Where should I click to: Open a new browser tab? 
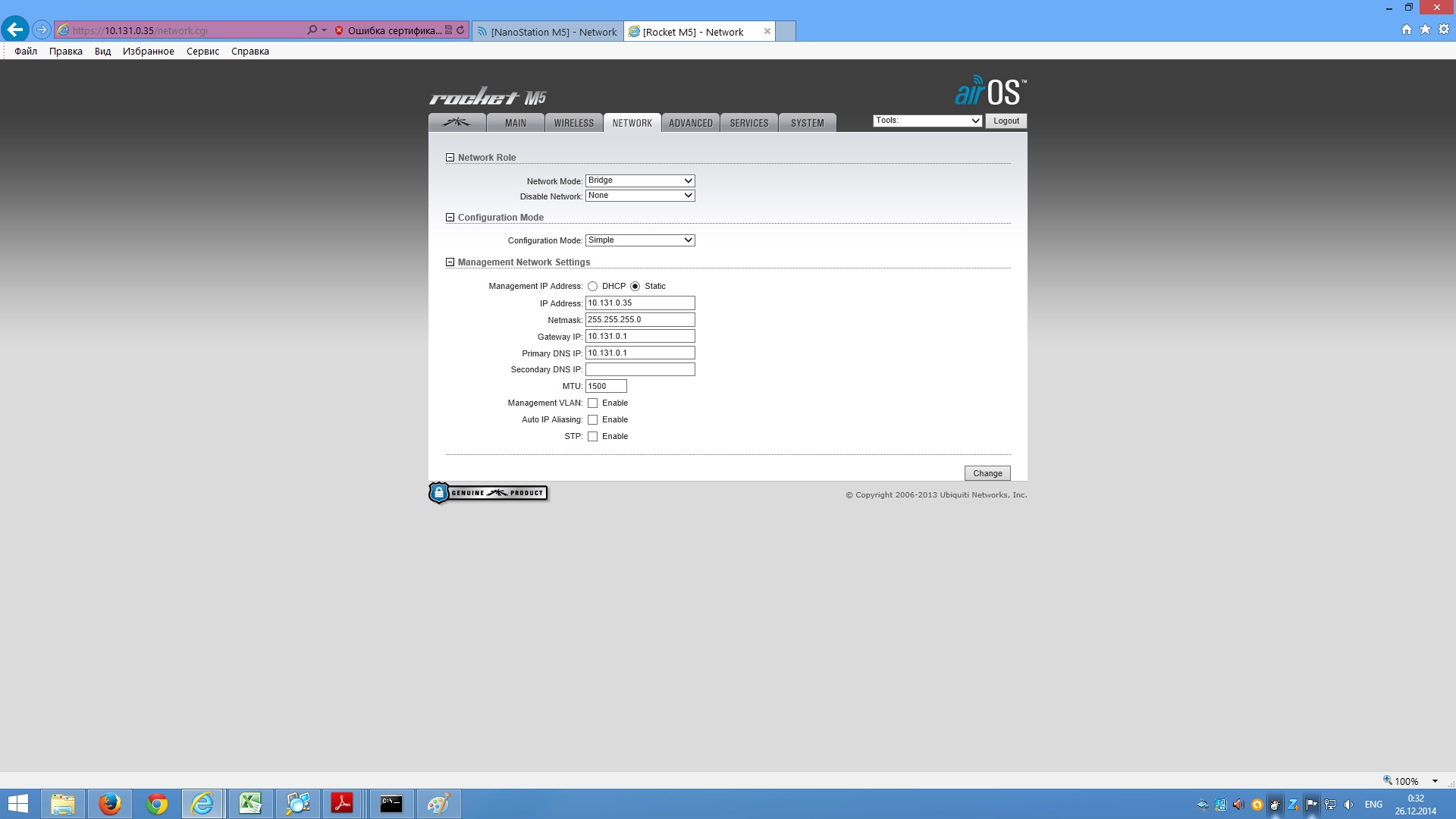click(x=786, y=32)
